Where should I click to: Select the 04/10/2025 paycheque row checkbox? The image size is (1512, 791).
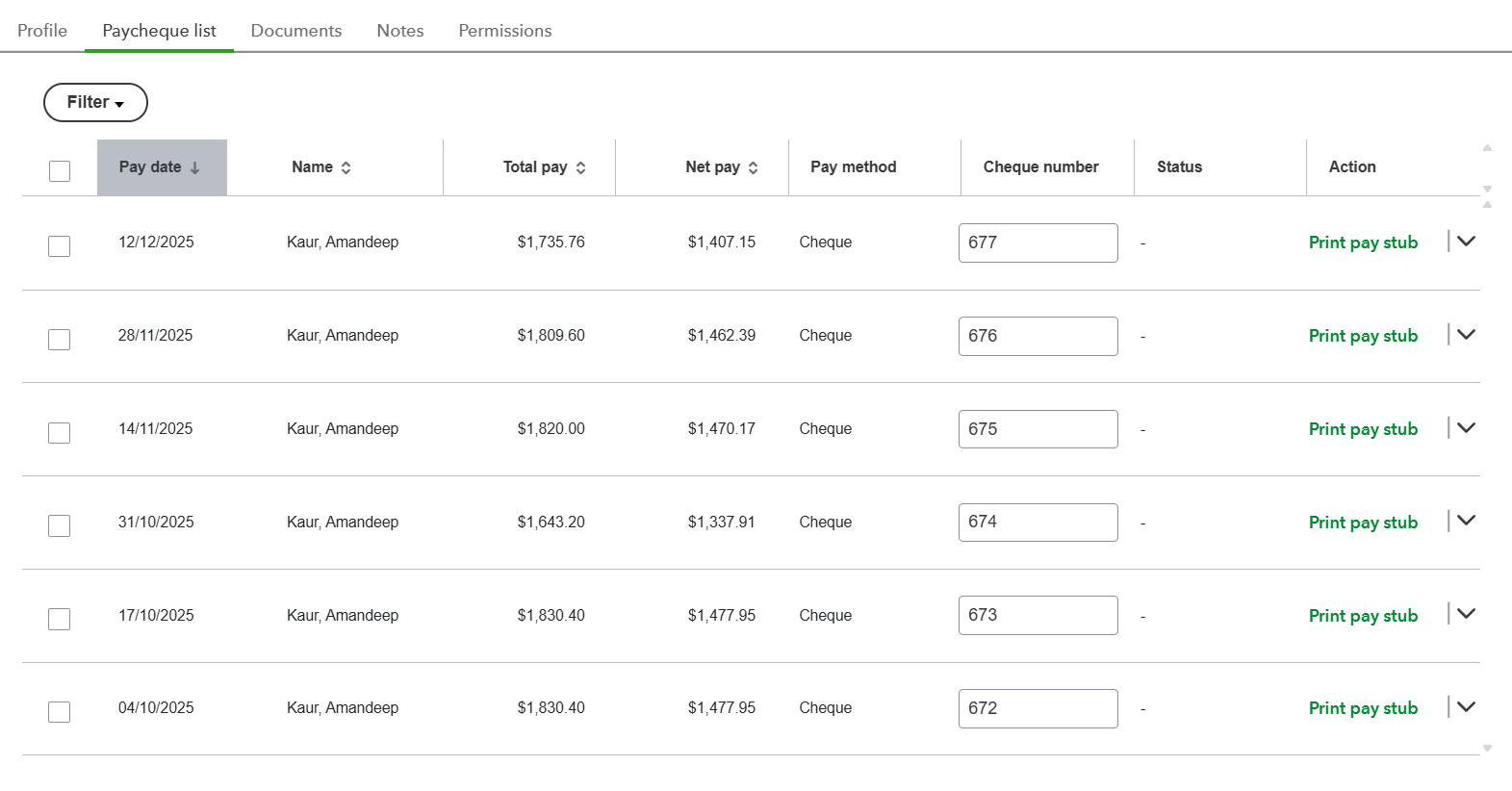pyautogui.click(x=60, y=712)
